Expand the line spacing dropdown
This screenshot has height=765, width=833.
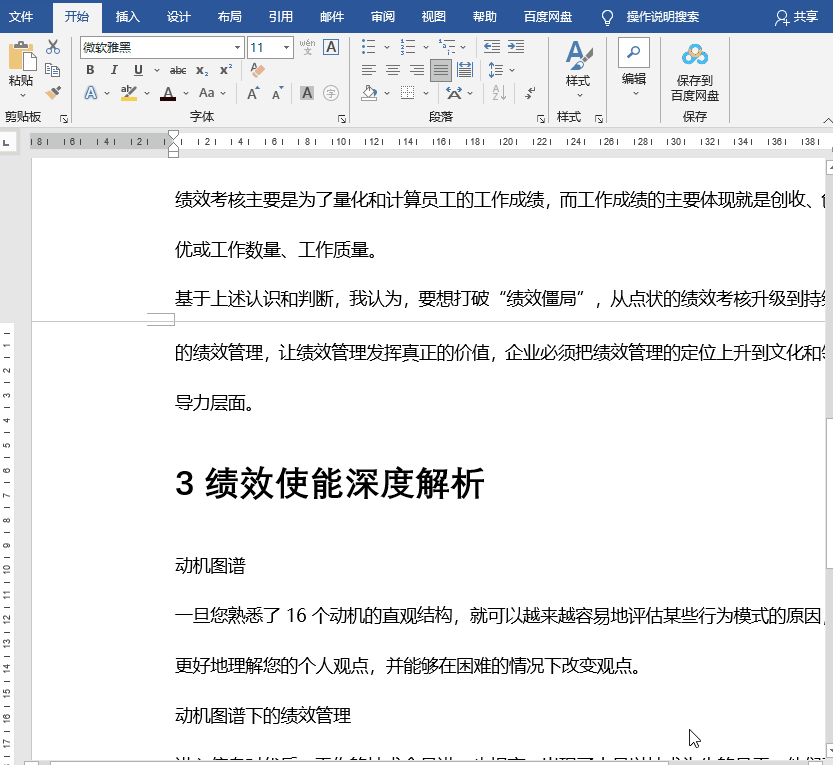click(x=513, y=70)
